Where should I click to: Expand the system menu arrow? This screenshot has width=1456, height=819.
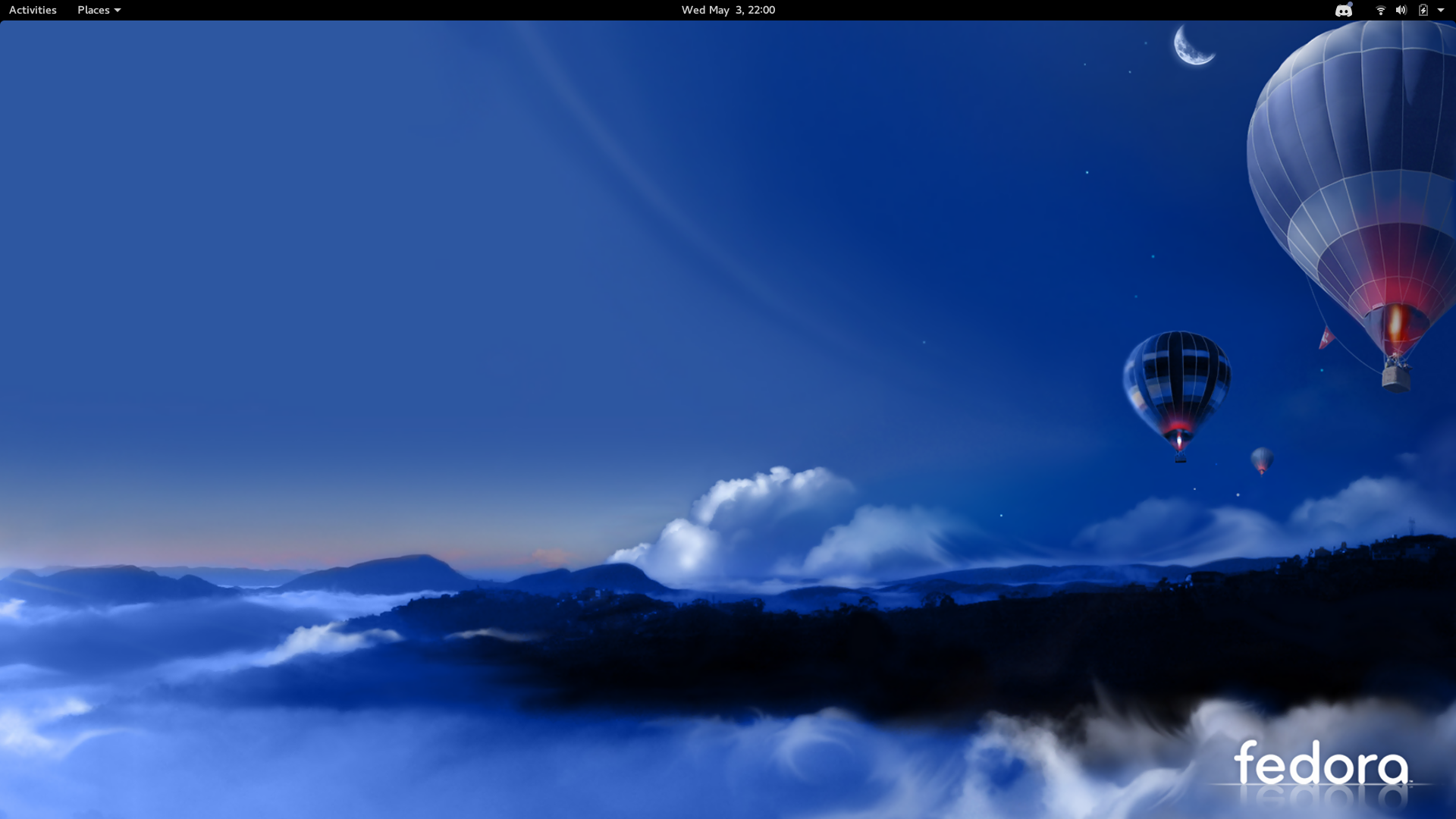pyautogui.click(x=1441, y=10)
